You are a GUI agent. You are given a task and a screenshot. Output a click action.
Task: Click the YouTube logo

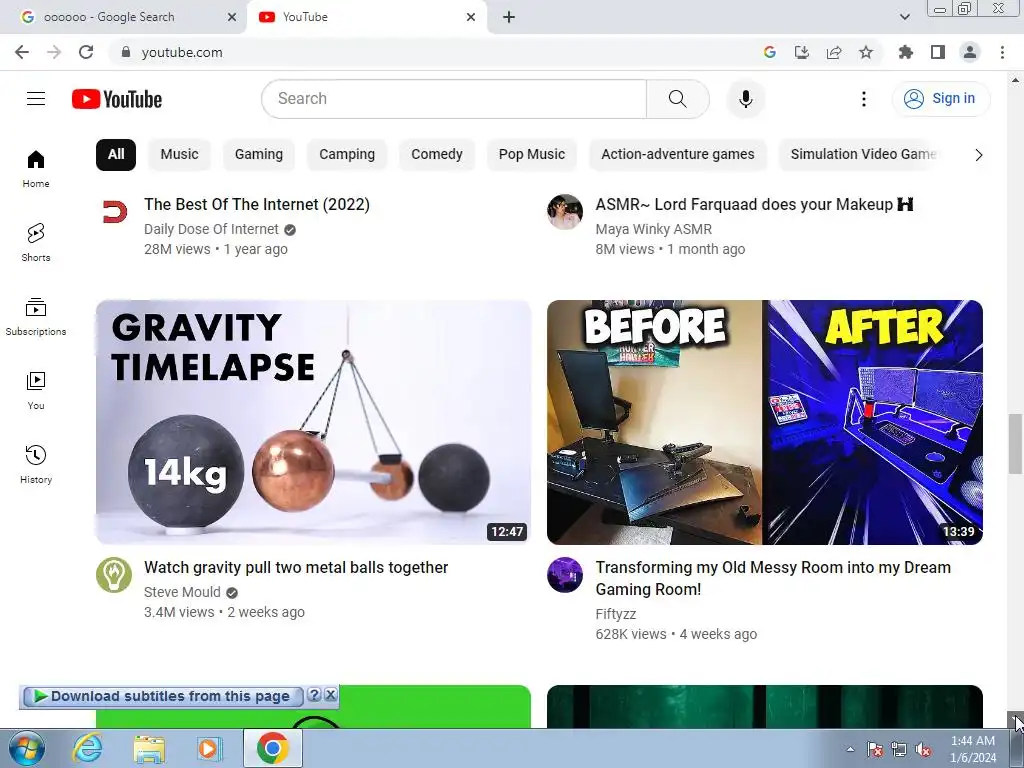tap(117, 99)
